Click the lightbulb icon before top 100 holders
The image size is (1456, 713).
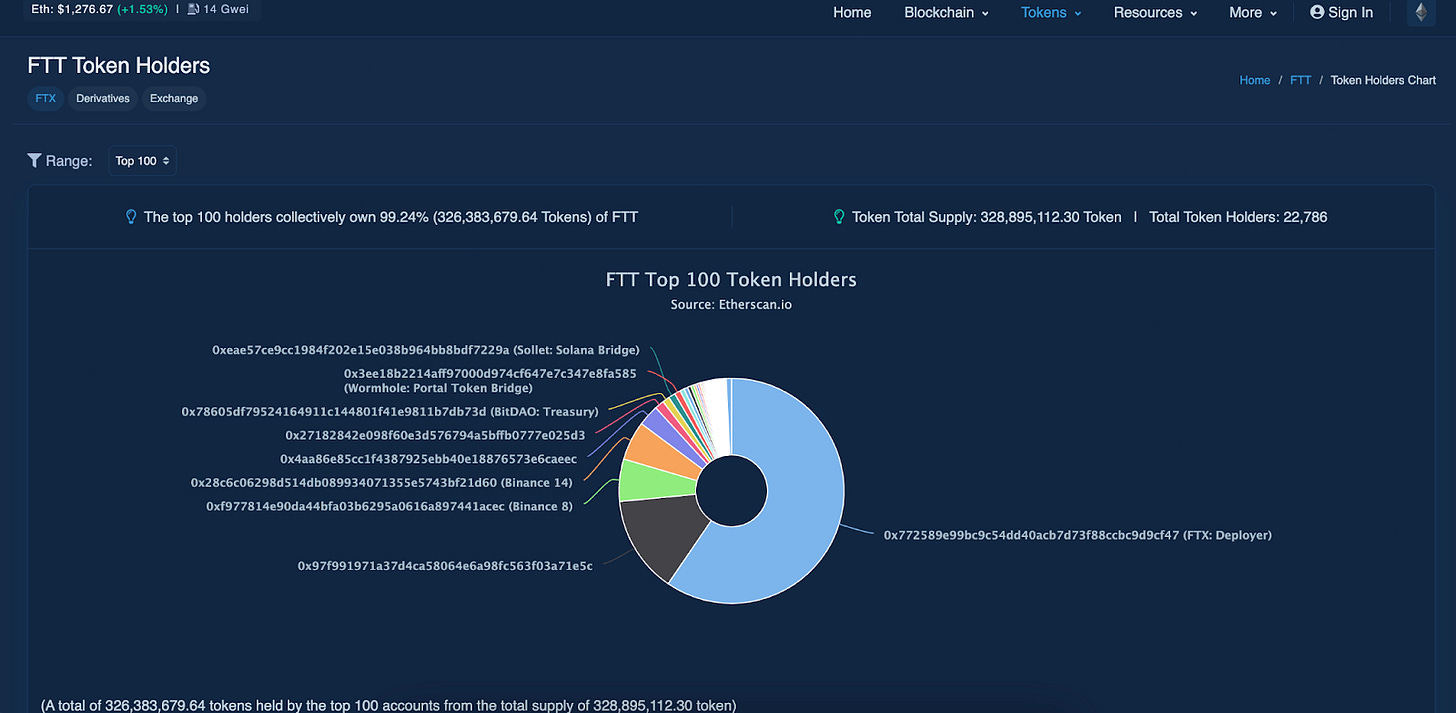[x=131, y=216]
